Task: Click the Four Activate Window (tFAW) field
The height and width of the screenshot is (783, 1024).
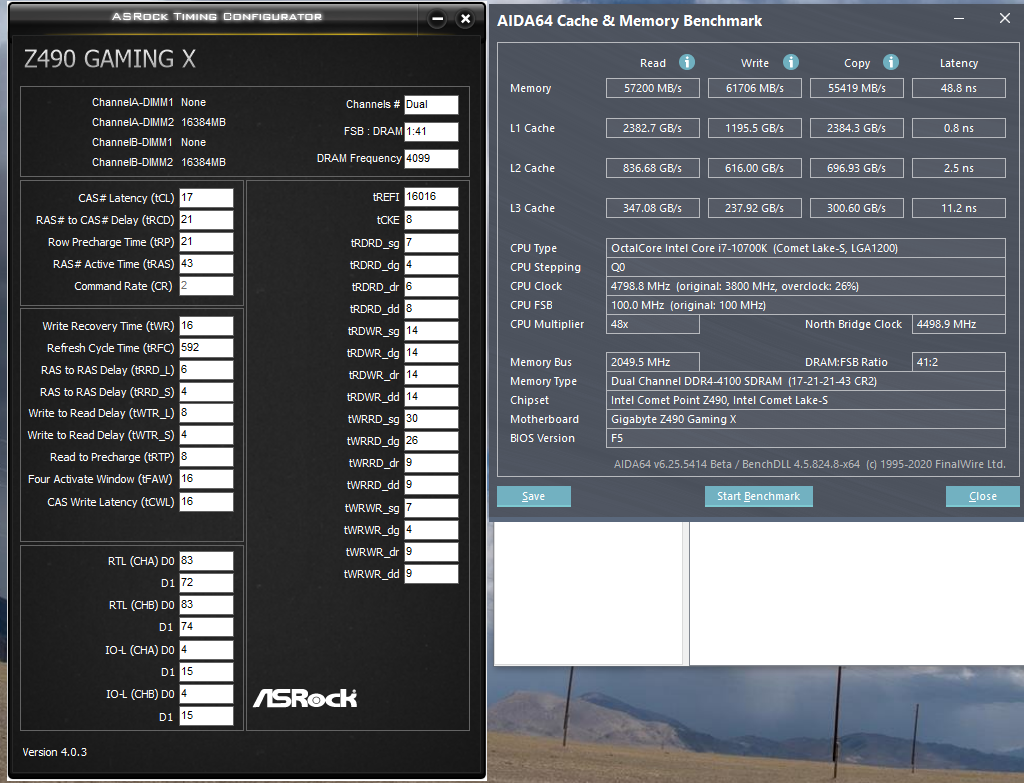Action: click(x=206, y=479)
